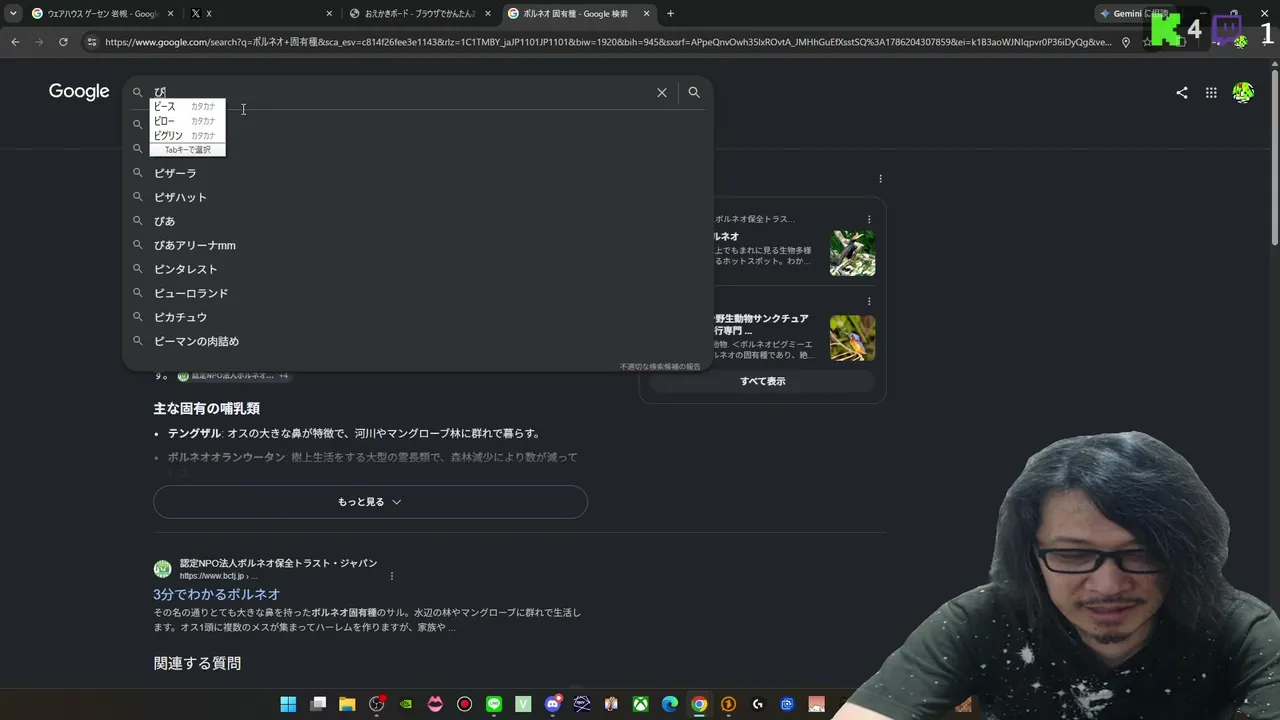Open options for the 3分でわかるボルネオ result

tap(392, 576)
